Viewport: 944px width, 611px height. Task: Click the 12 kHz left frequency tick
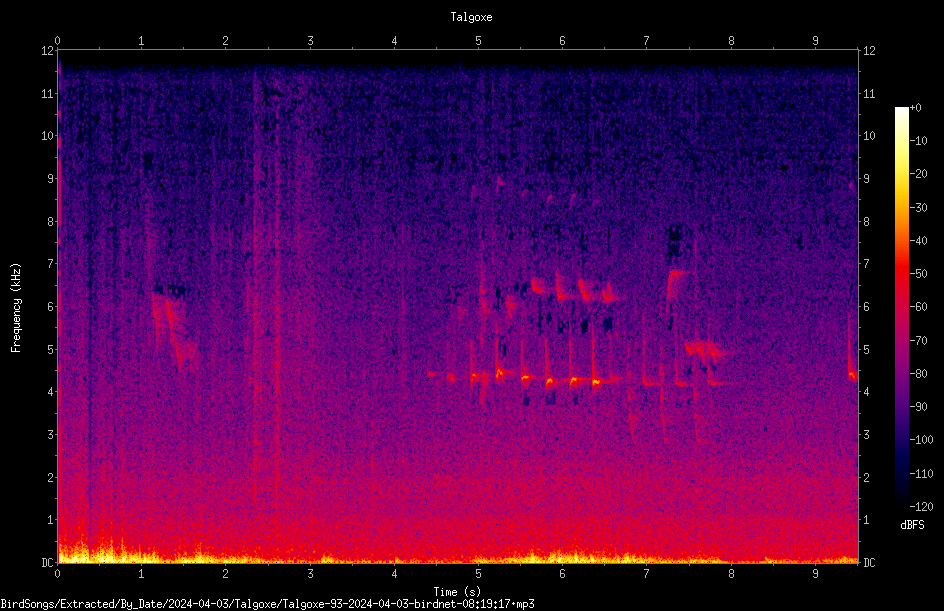[48, 51]
